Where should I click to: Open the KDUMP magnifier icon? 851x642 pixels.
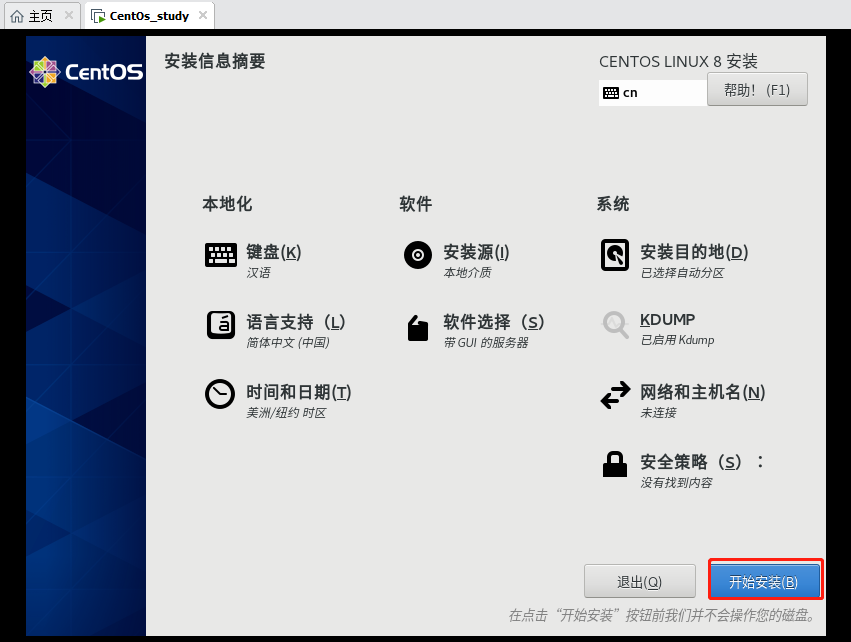point(614,325)
